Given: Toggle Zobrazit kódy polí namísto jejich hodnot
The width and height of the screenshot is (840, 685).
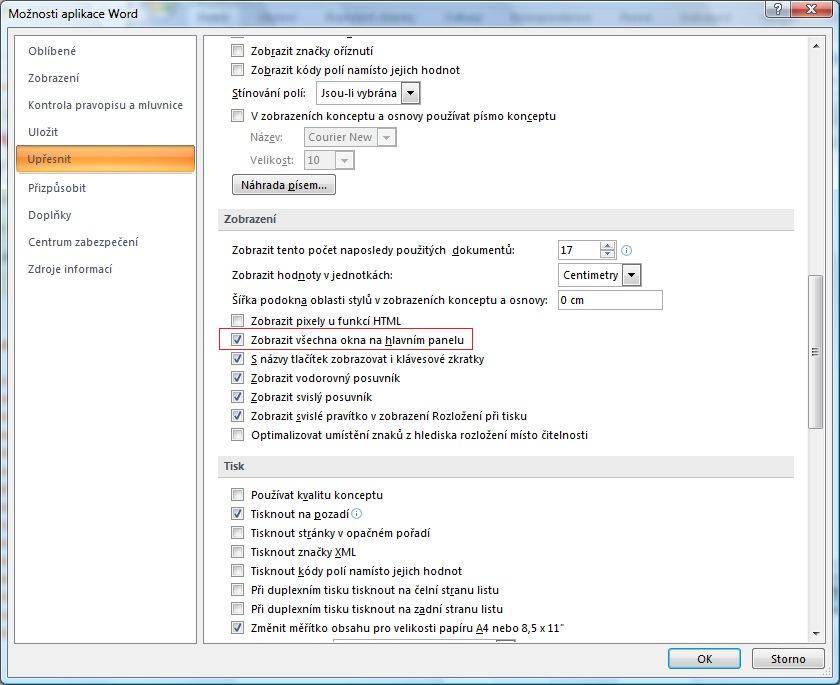Looking at the screenshot, I should pos(237,70).
